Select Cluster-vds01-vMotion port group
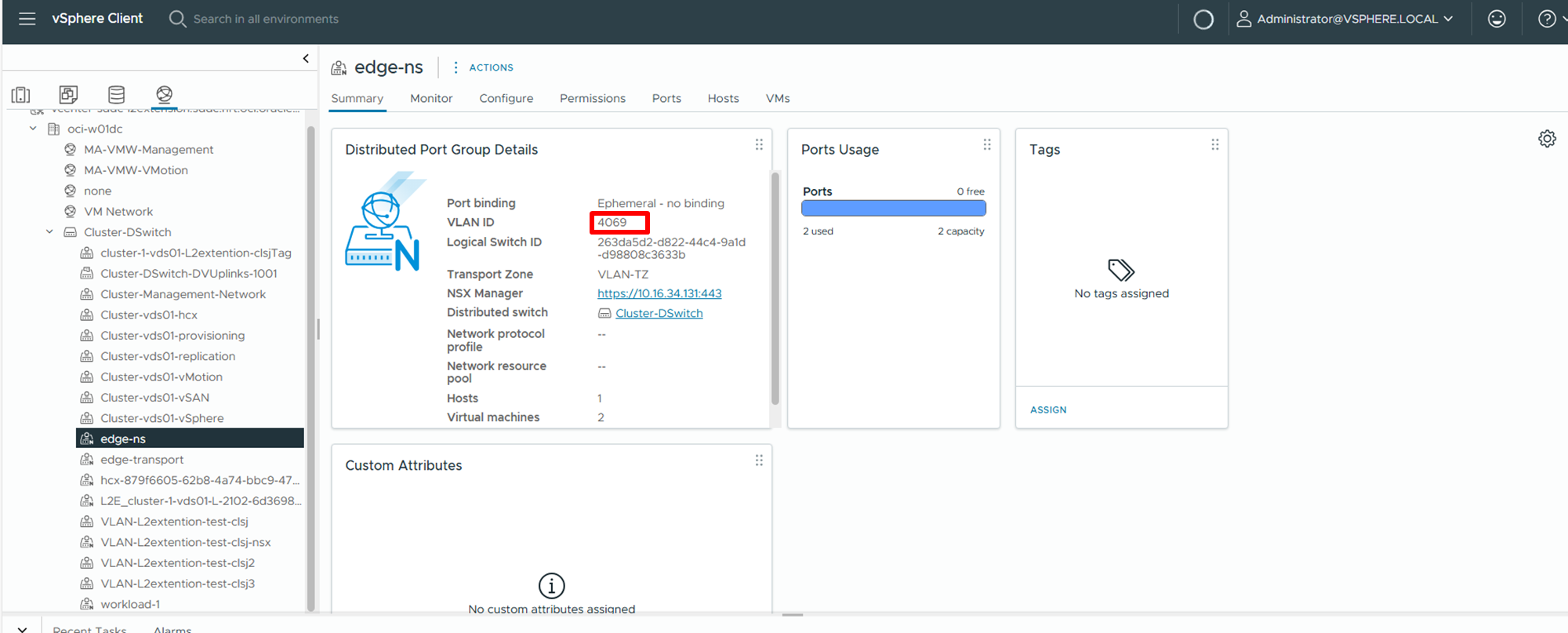Screen dimensions: 1568x633 (x=161, y=377)
